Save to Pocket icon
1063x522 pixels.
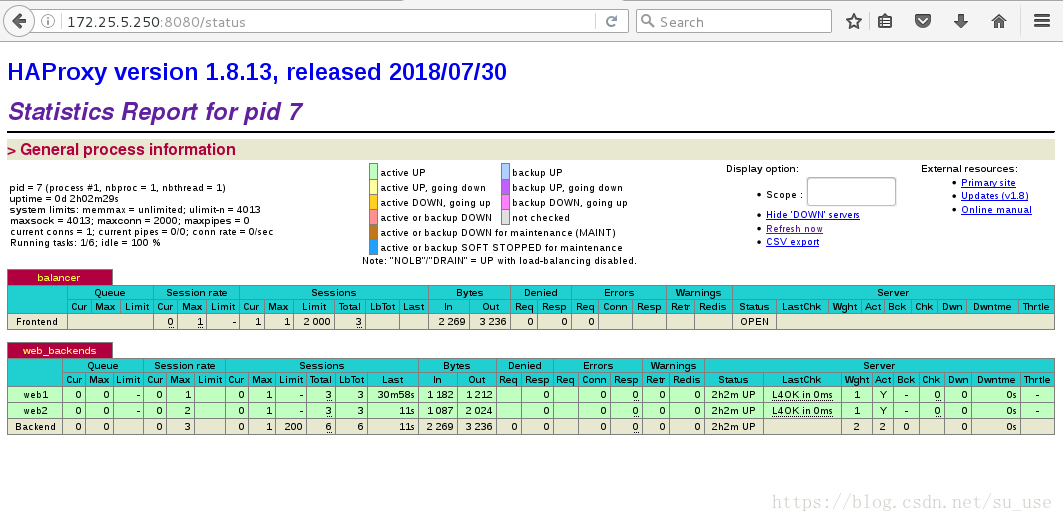tap(923, 22)
